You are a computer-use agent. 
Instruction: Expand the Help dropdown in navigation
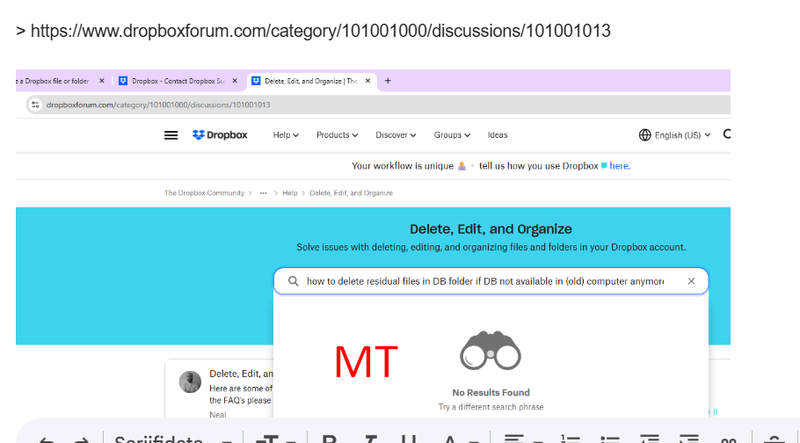[286, 135]
